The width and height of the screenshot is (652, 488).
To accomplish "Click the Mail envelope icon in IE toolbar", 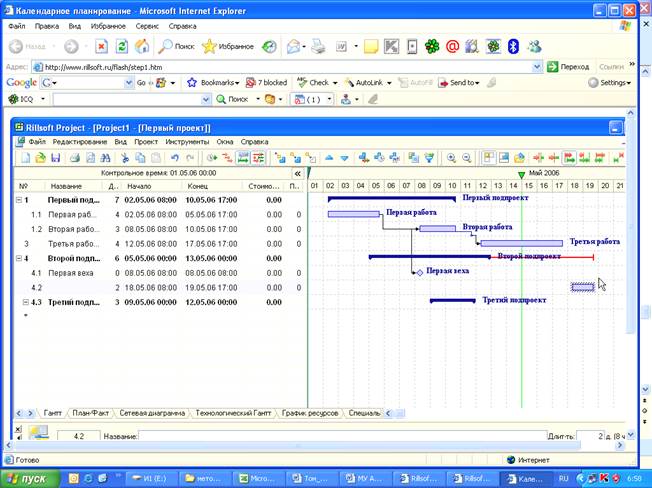I will (294, 47).
